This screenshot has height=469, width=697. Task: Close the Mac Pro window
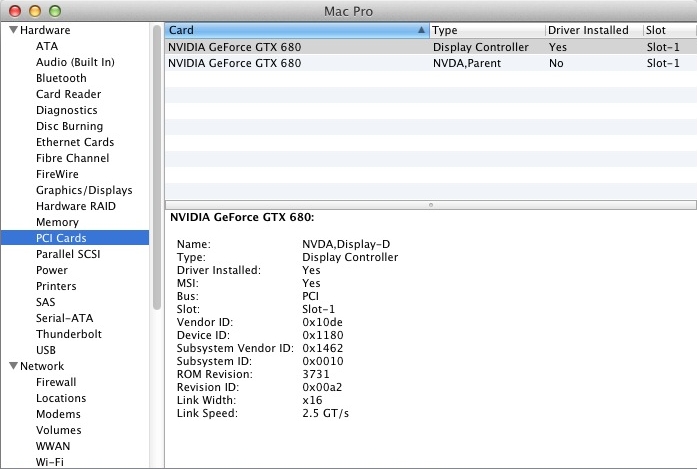15,11
